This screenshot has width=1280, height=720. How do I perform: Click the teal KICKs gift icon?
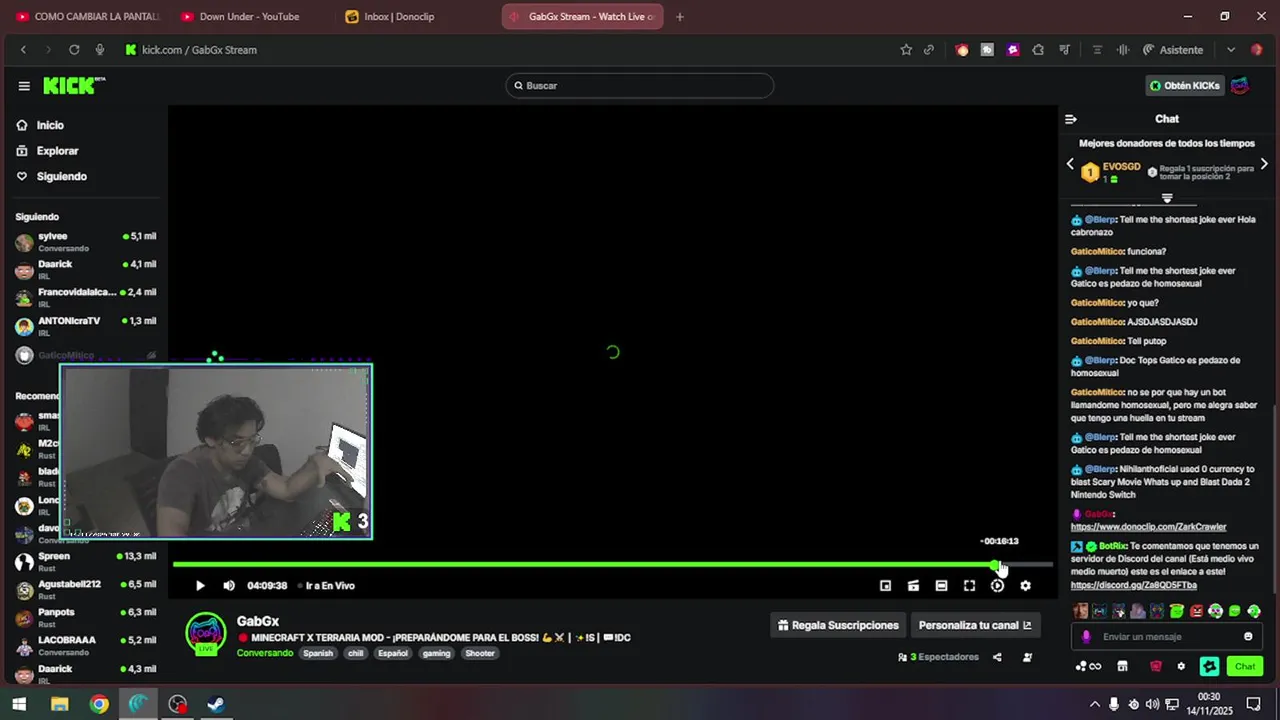(x=1209, y=667)
